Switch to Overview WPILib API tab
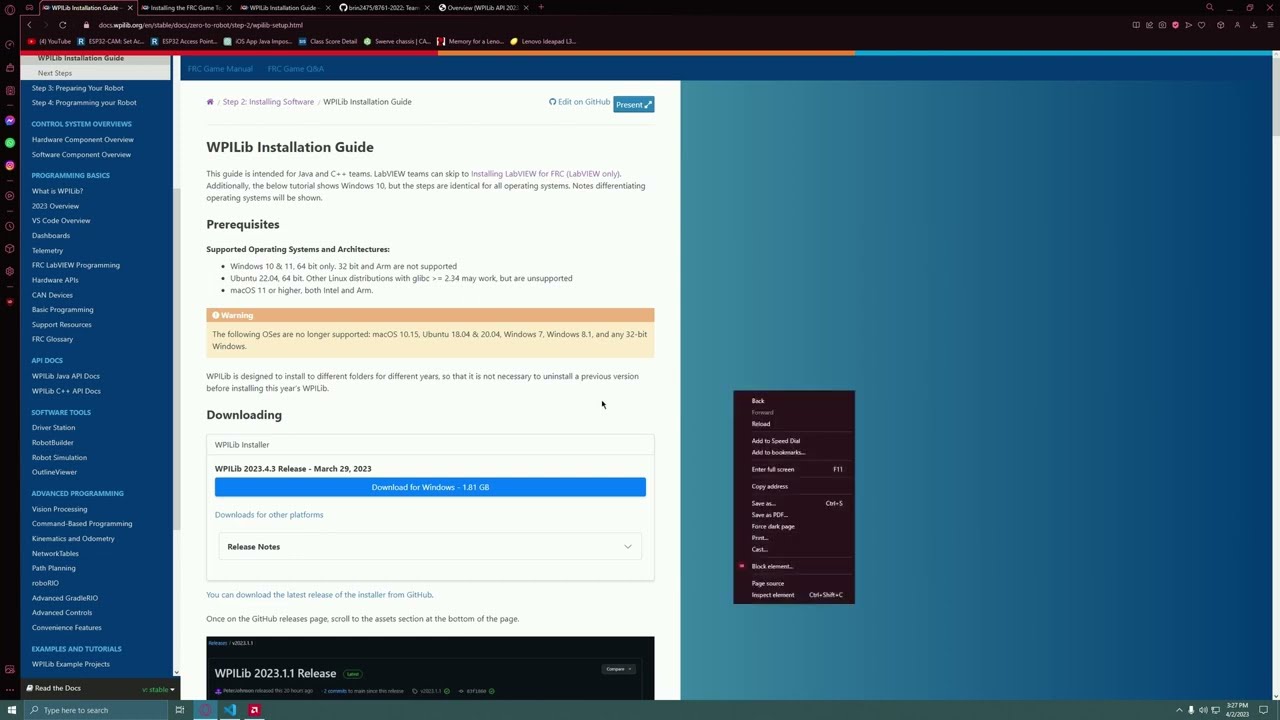Image resolution: width=1280 pixels, height=720 pixels. pos(482,8)
